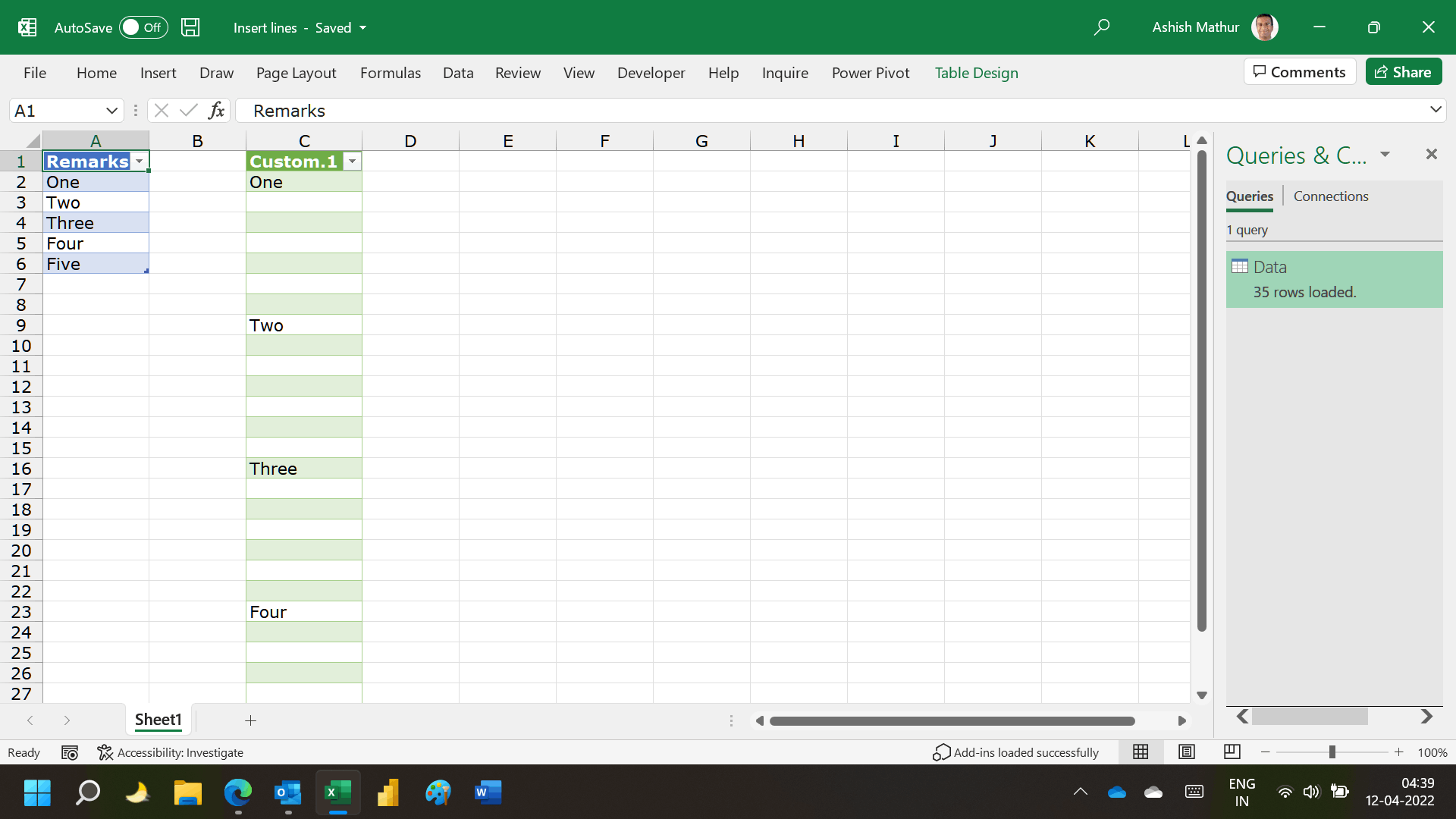Expand the formula bar chevron

(x=1435, y=110)
